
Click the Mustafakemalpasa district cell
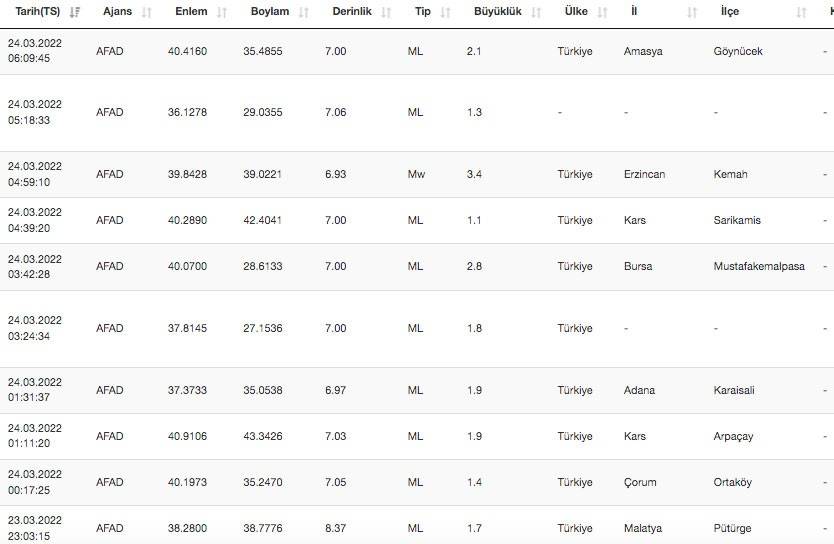coord(759,267)
